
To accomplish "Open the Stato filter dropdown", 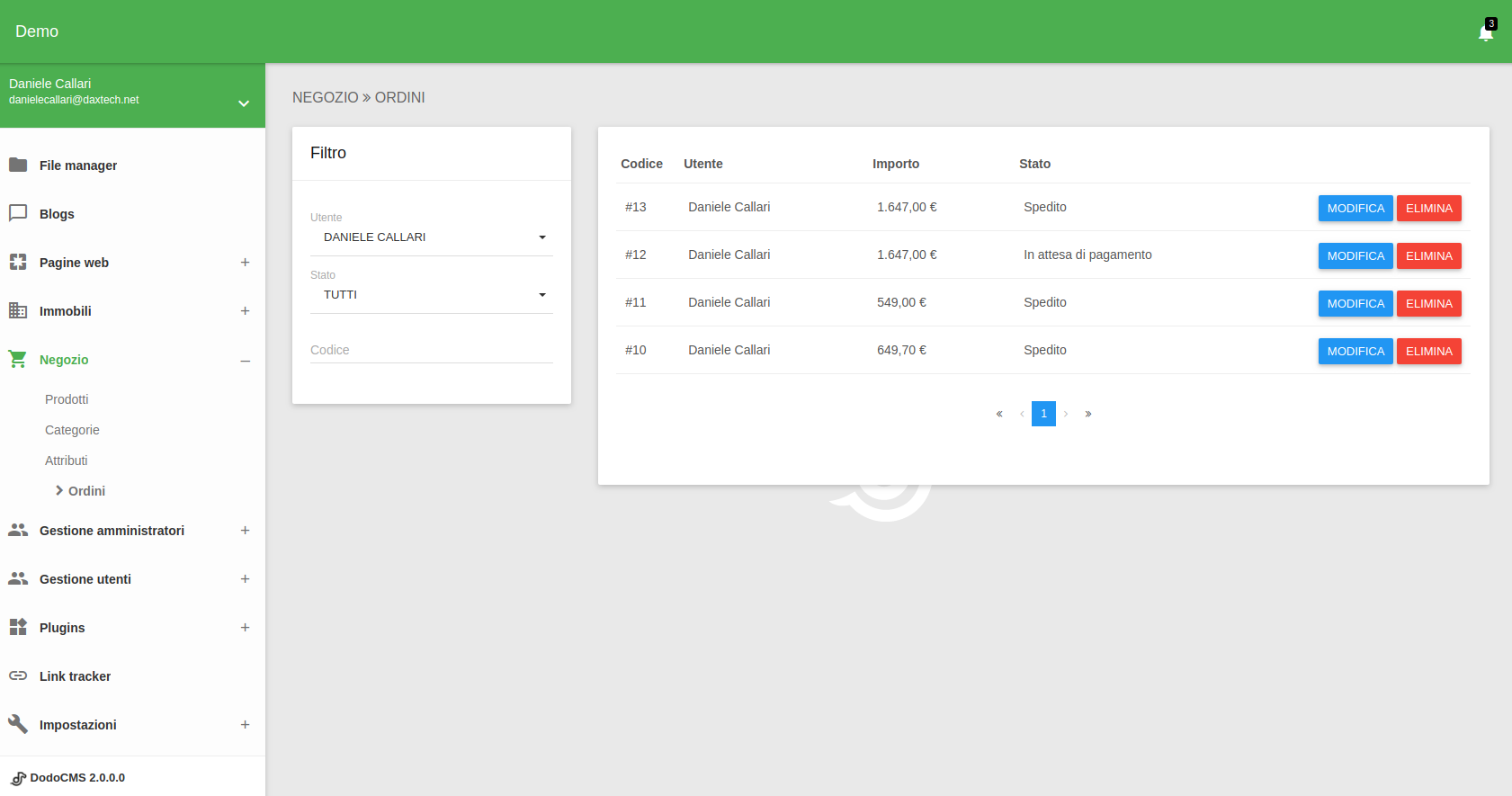I will click(x=432, y=295).
